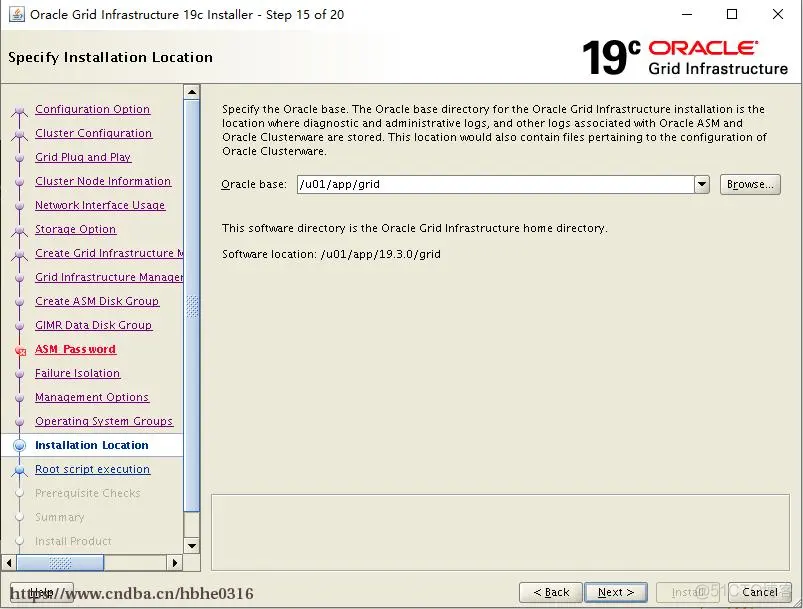Open Grid Infrastructure Management step link
The height and width of the screenshot is (609, 803).
pyautogui.click(x=109, y=277)
